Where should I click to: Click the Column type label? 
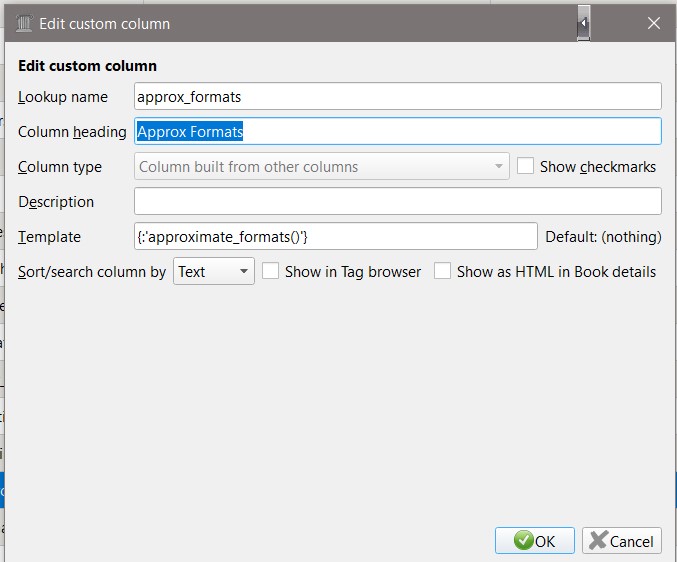click(60, 167)
